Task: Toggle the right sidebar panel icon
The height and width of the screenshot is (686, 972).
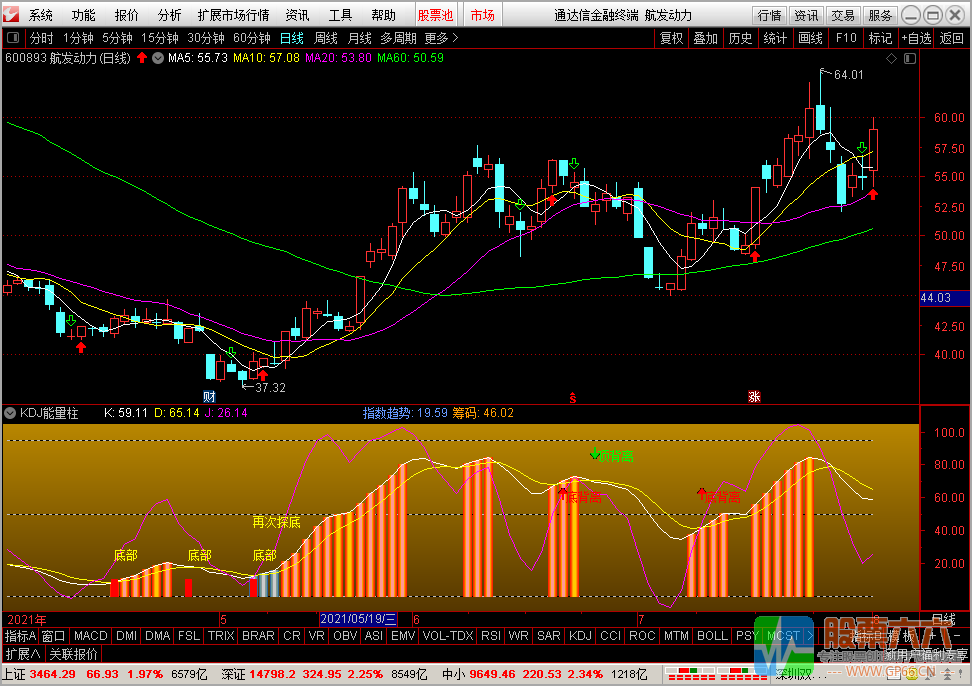Action: [910, 59]
